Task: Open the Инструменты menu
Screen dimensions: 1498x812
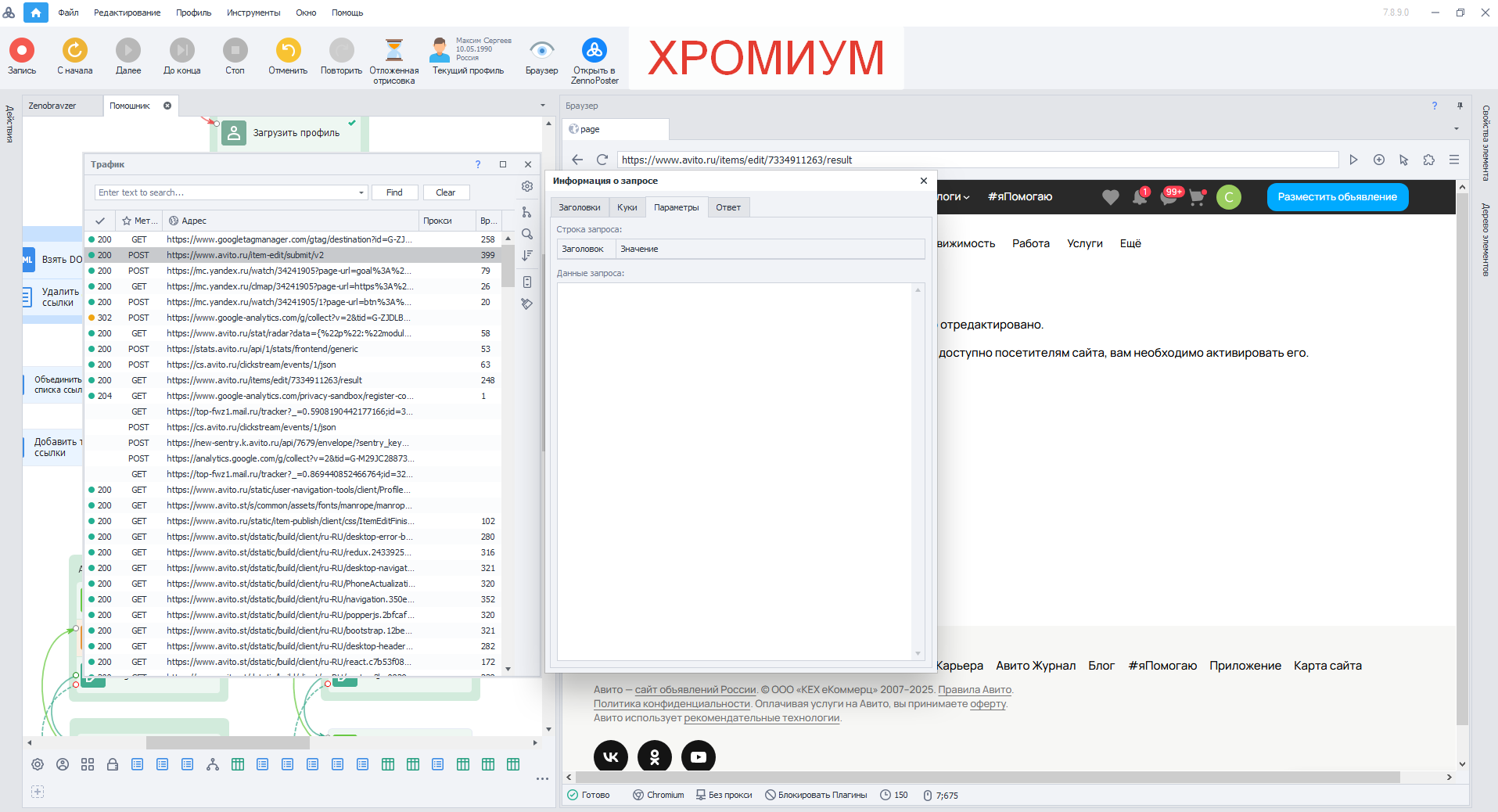Action: tap(253, 13)
